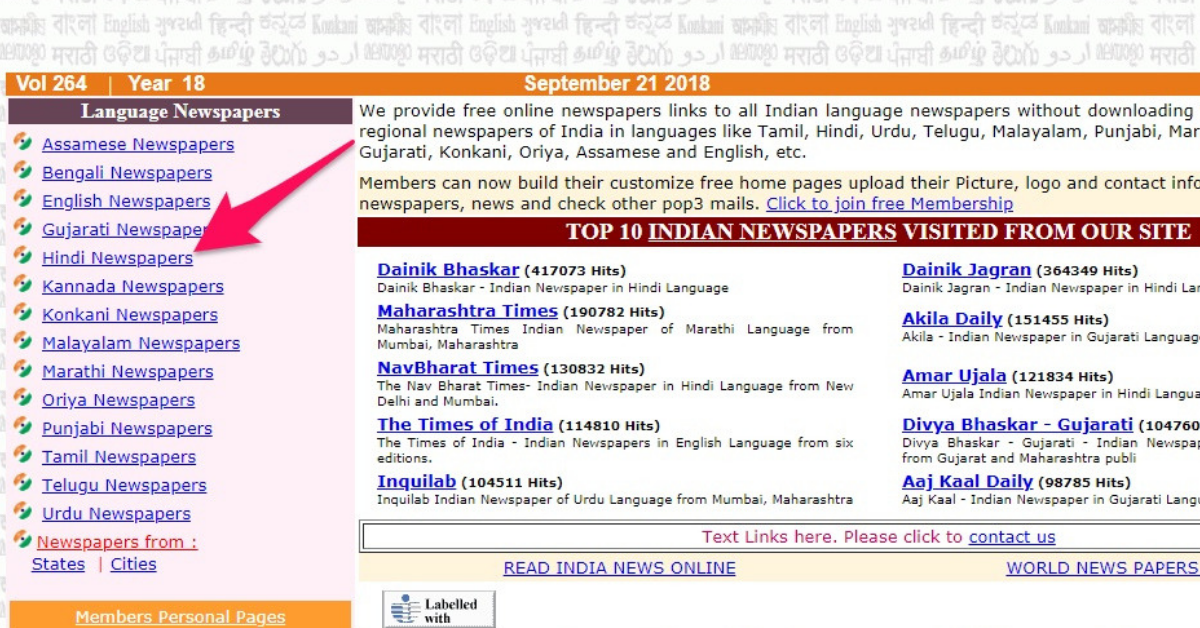1200x628 pixels.
Task: Click 'Click to join free Membership' link
Action: pyautogui.click(x=889, y=204)
